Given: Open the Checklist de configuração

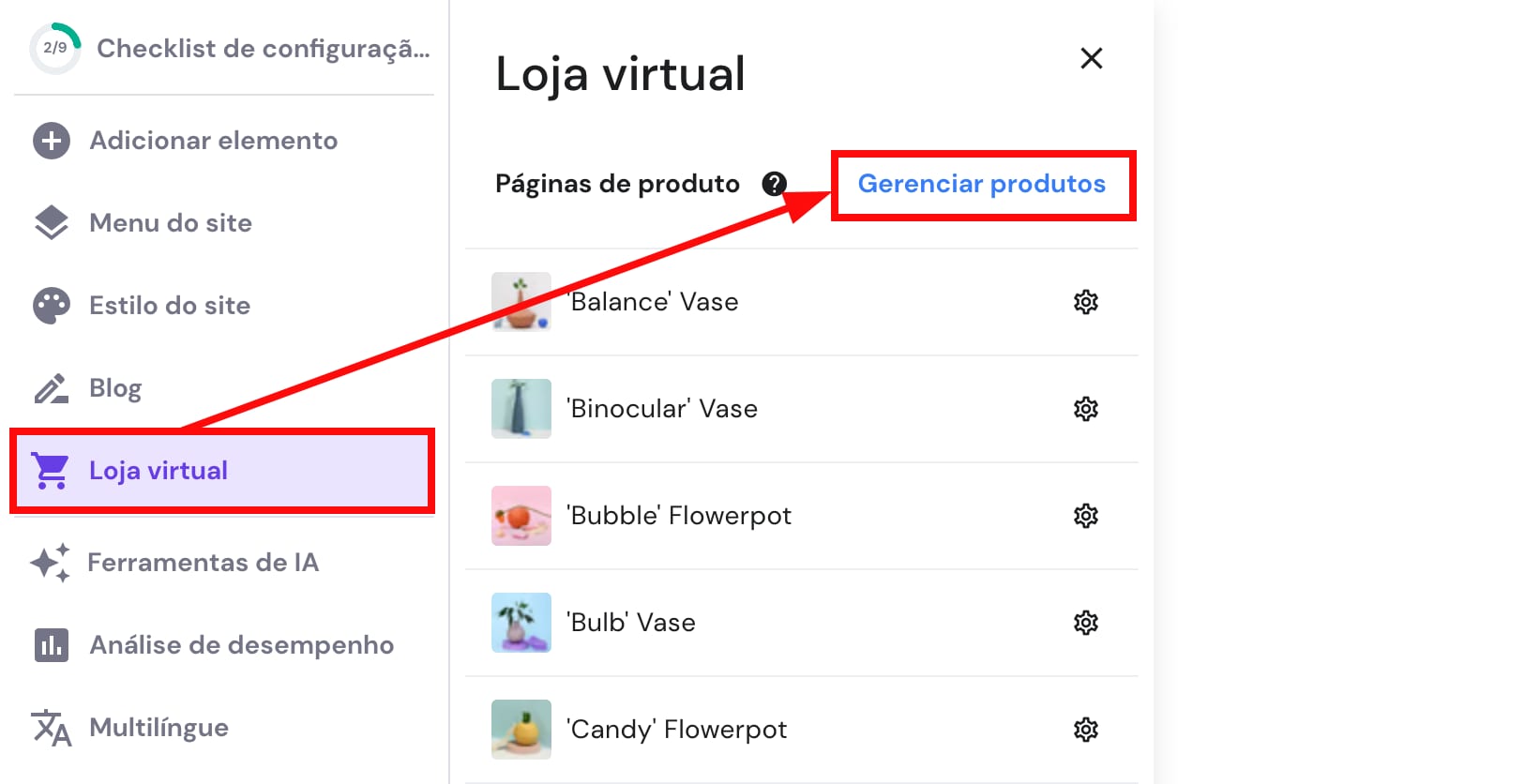Looking at the screenshot, I should point(263,49).
